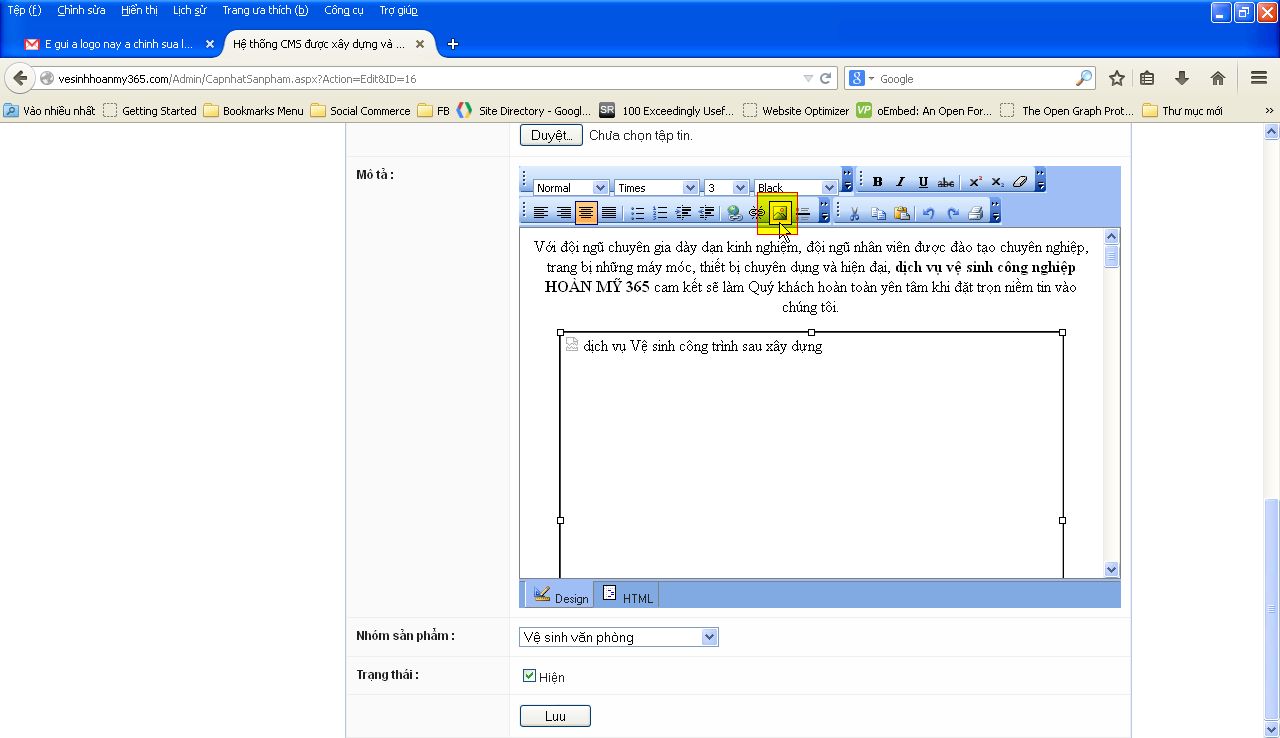
Task: Reload the current page
Action: [x=826, y=78]
